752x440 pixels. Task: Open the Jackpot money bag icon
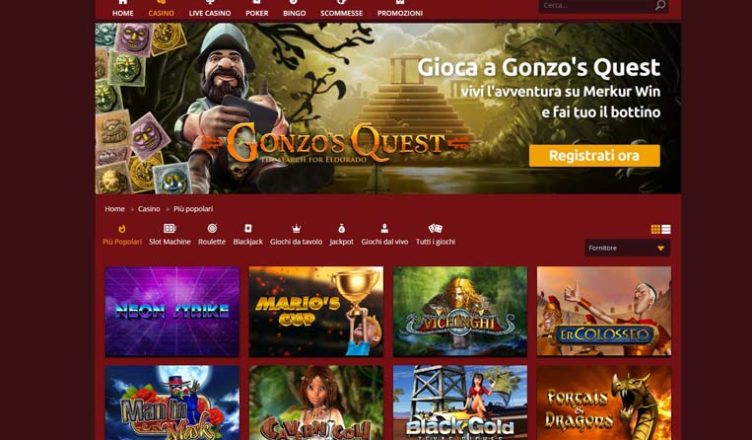341,228
